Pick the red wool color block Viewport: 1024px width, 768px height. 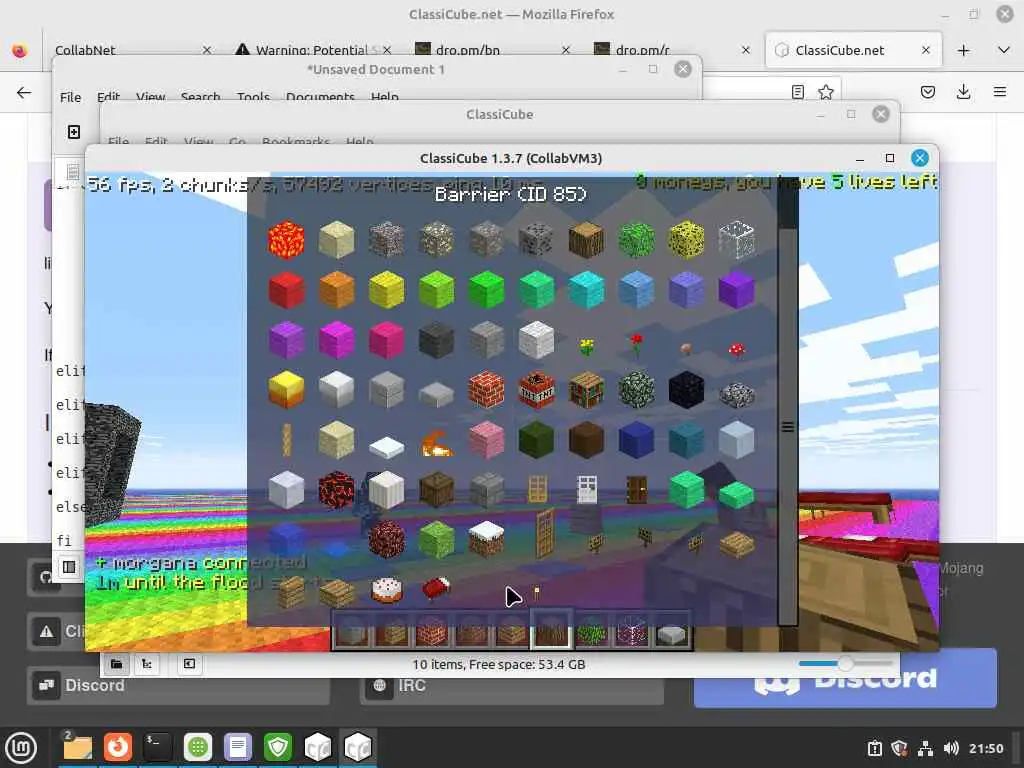pos(286,290)
